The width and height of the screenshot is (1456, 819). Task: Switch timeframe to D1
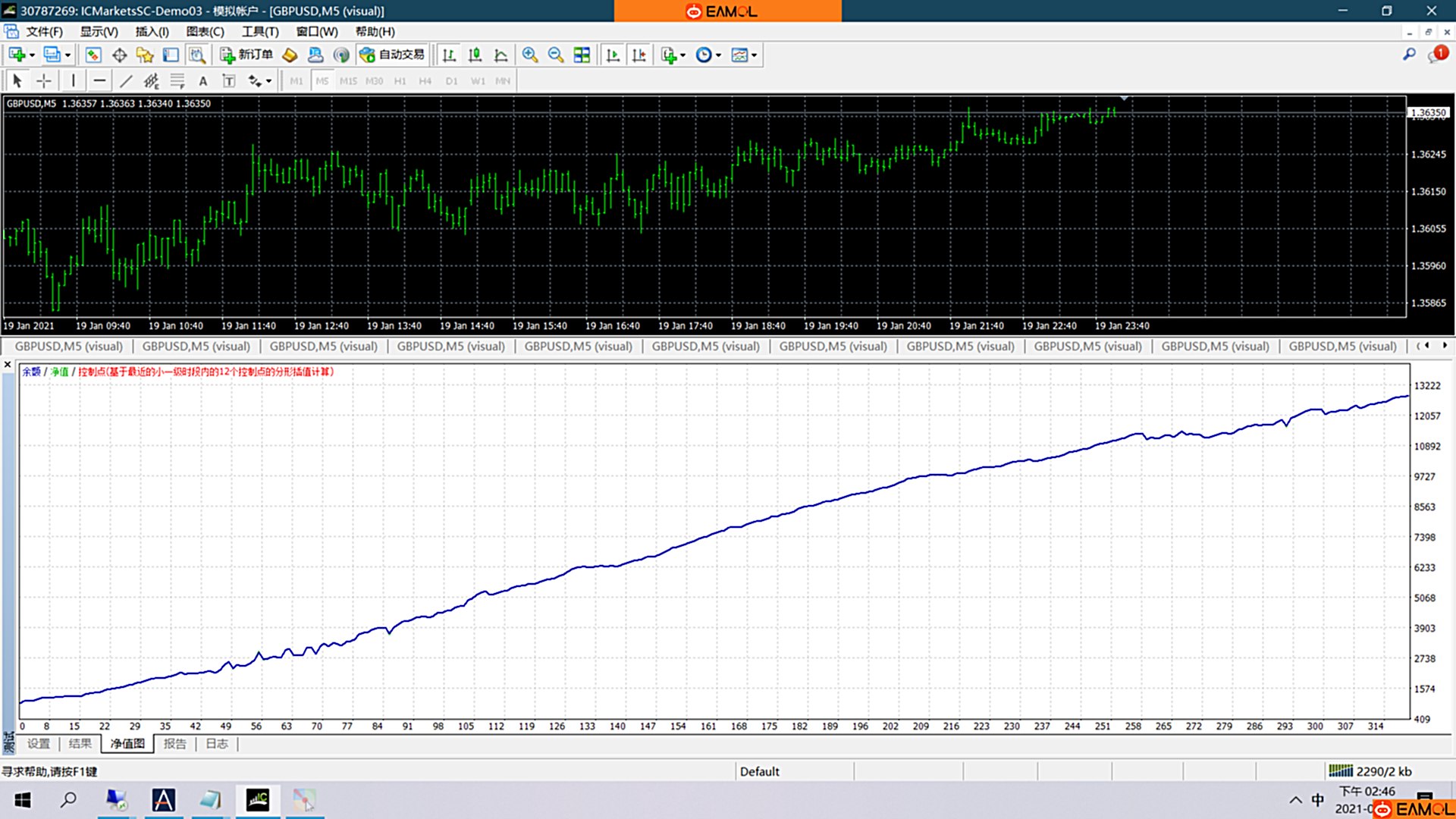(x=452, y=81)
